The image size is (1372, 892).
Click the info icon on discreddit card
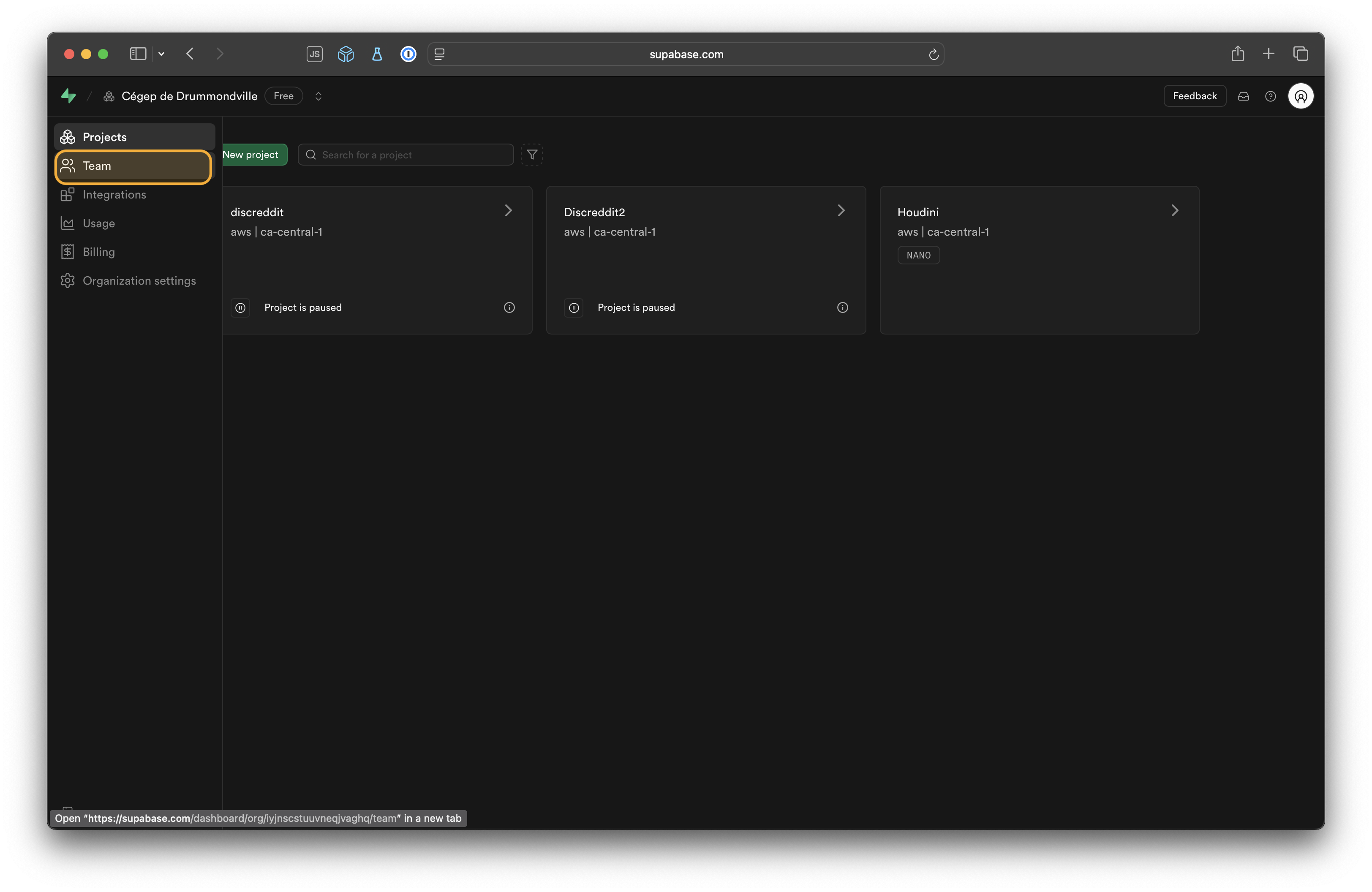(x=509, y=308)
